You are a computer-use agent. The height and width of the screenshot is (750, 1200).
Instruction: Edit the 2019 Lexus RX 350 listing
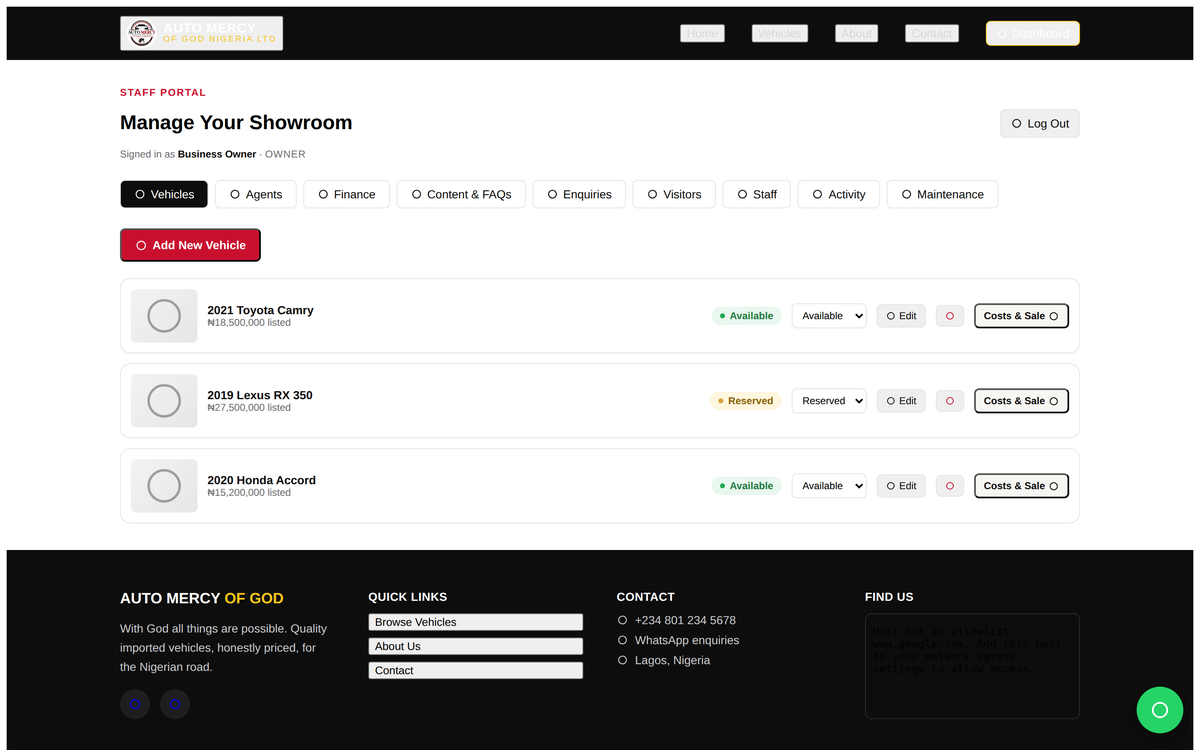click(901, 401)
